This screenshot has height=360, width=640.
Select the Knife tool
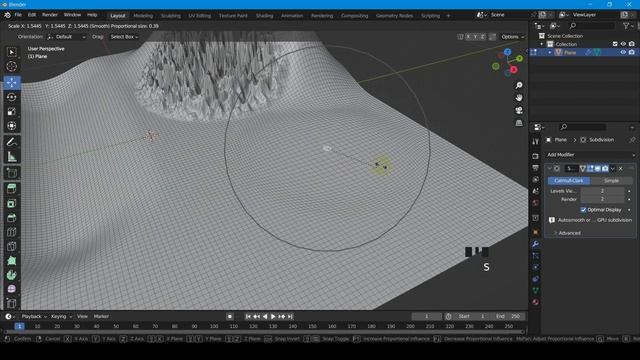click(x=11, y=246)
